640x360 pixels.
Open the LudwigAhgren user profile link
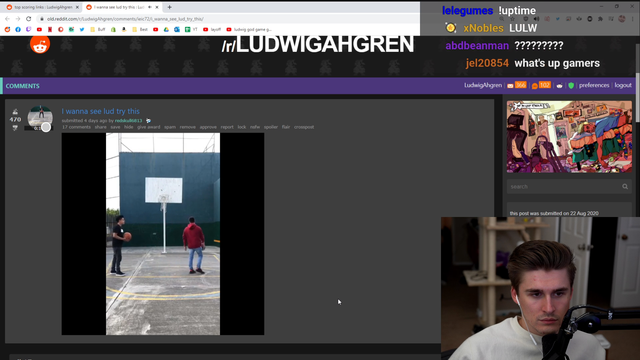[483, 85]
